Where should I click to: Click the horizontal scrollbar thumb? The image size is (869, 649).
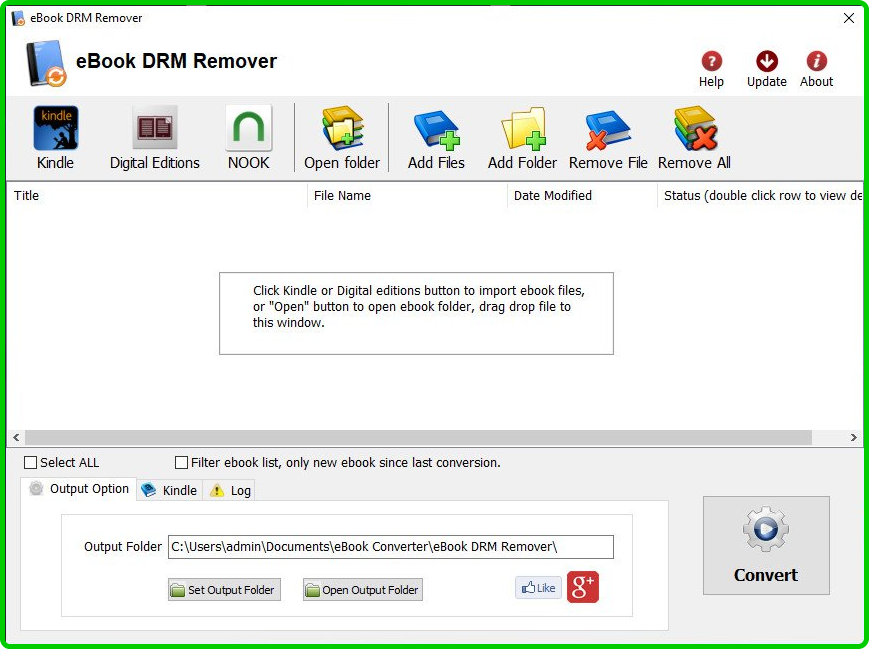(x=418, y=437)
